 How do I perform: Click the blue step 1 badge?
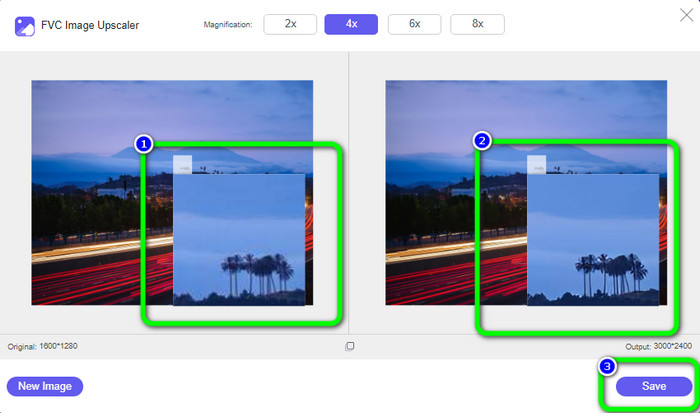click(x=143, y=144)
